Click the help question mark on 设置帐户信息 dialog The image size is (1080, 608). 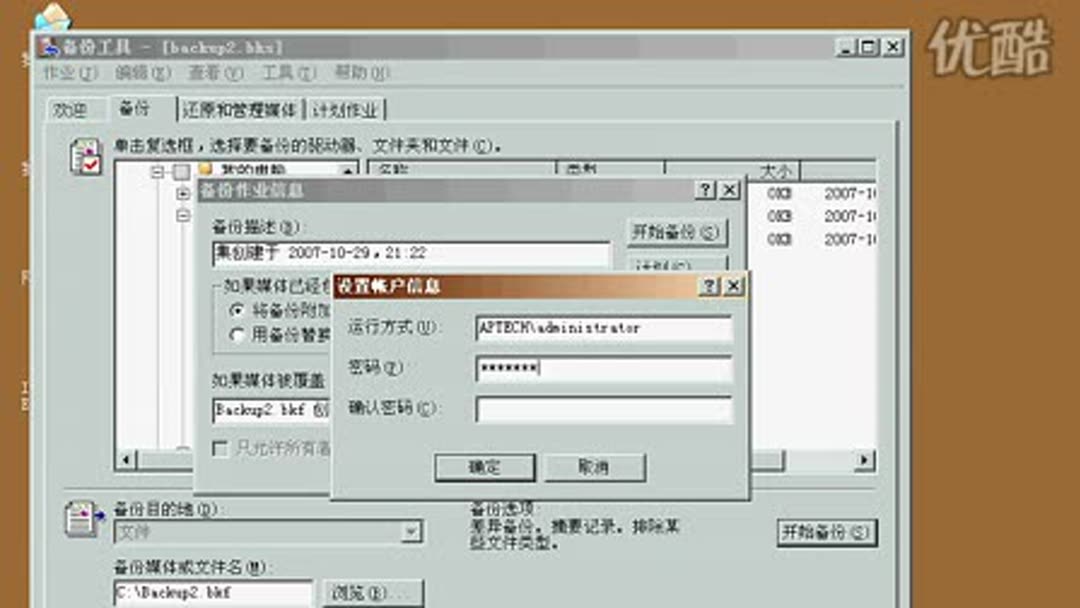(x=708, y=286)
